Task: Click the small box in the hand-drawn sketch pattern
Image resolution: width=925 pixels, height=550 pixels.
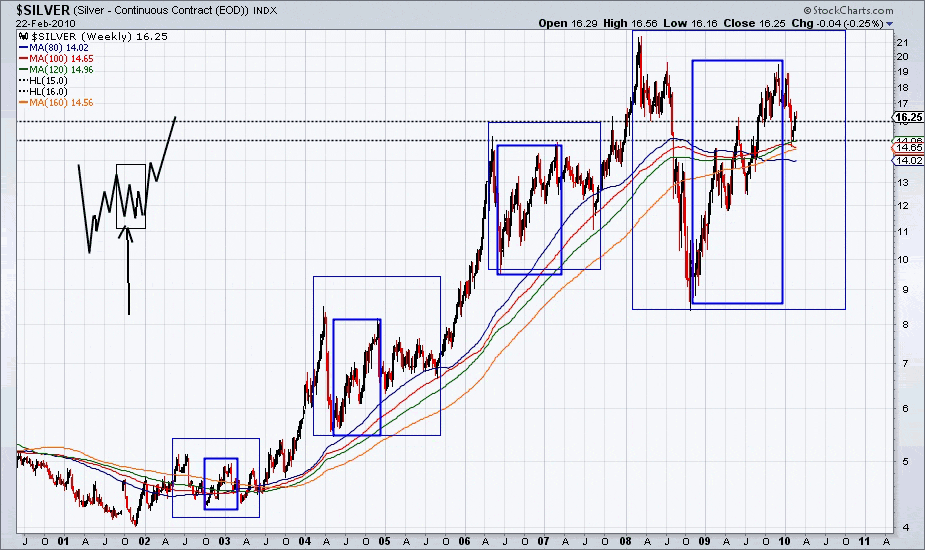Action: point(131,196)
